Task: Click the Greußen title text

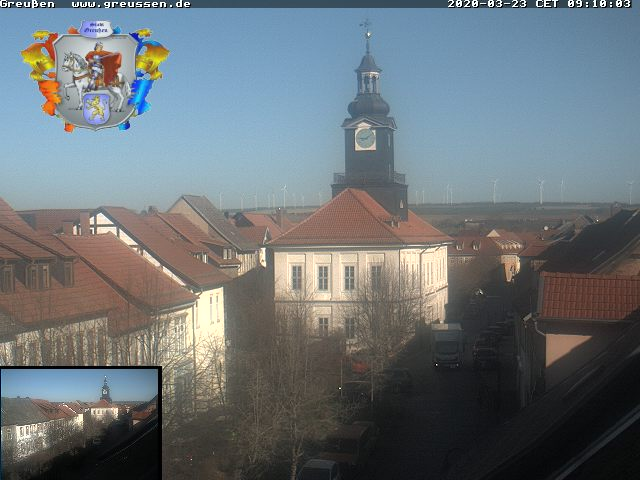Action: (x=27, y=4)
